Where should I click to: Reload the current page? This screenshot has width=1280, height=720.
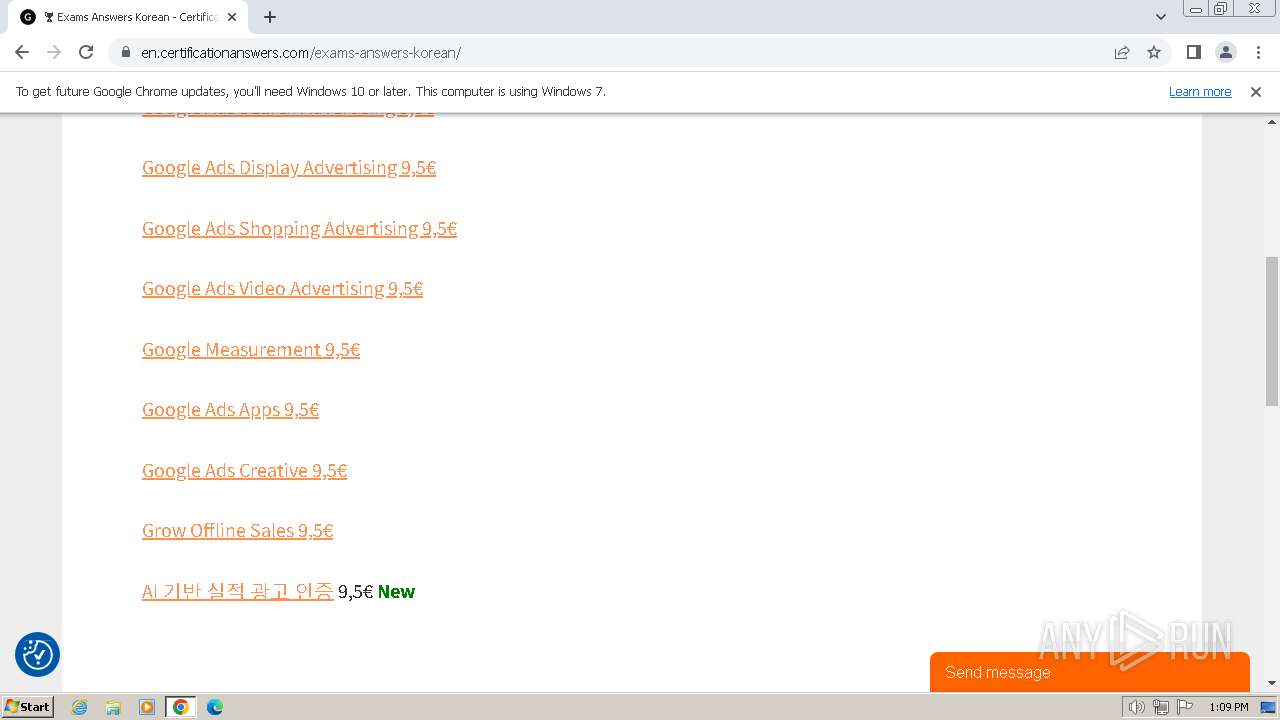pyautogui.click(x=86, y=52)
